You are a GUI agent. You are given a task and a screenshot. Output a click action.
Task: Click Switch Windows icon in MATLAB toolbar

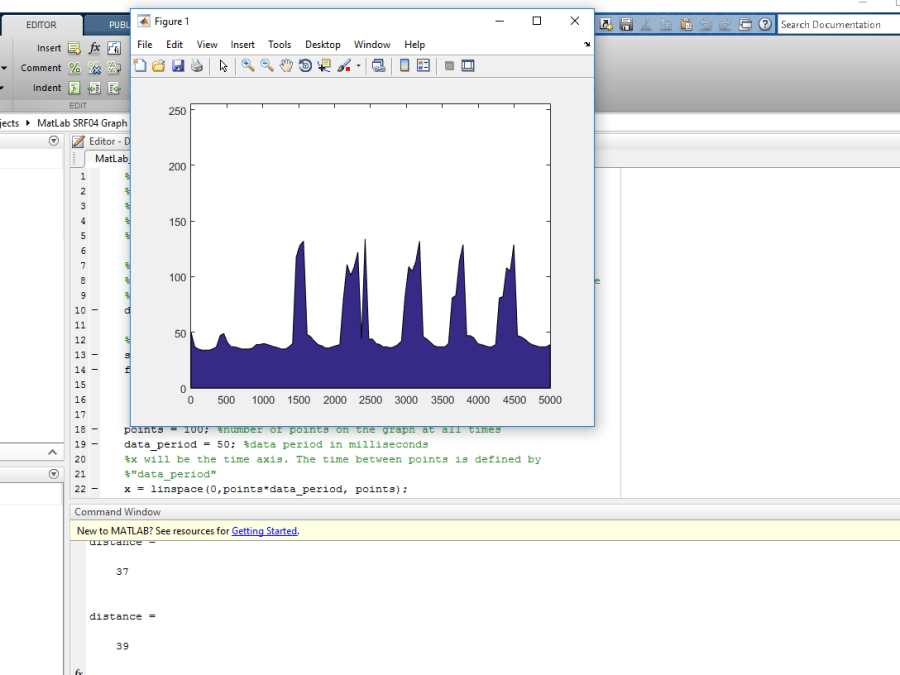pyautogui.click(x=745, y=24)
